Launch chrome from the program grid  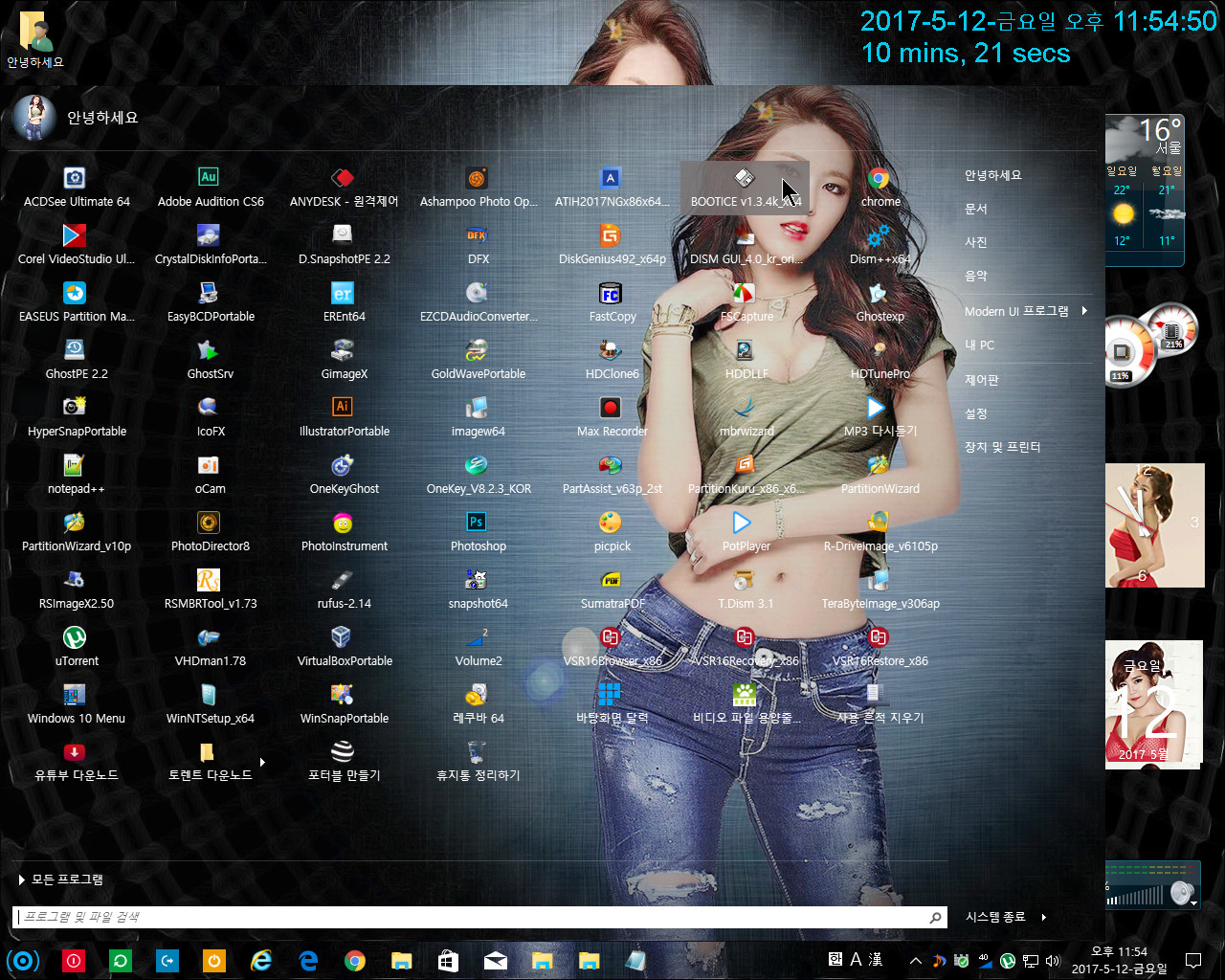point(880,188)
